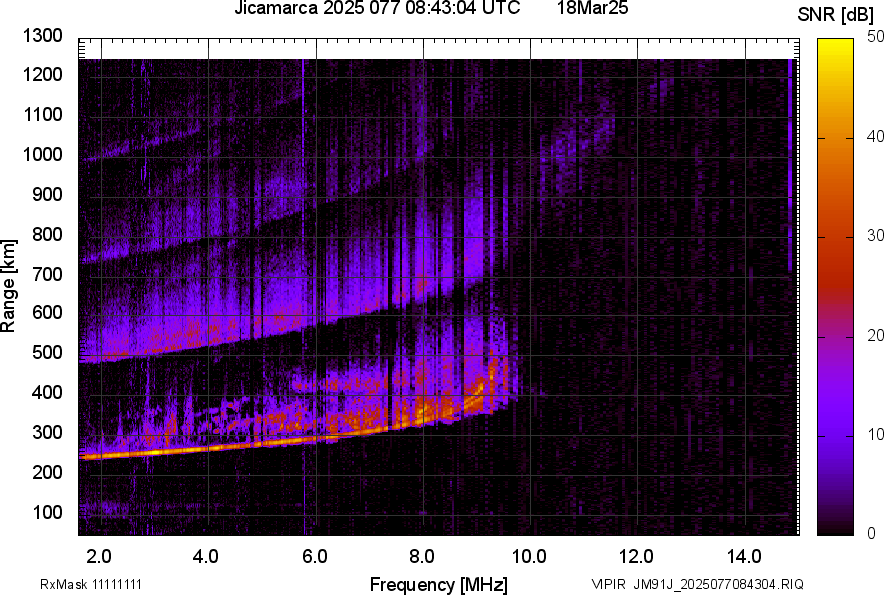Viewport: 884px width, 595px height.
Task: Click range tick label 1000
Action: tap(42, 154)
